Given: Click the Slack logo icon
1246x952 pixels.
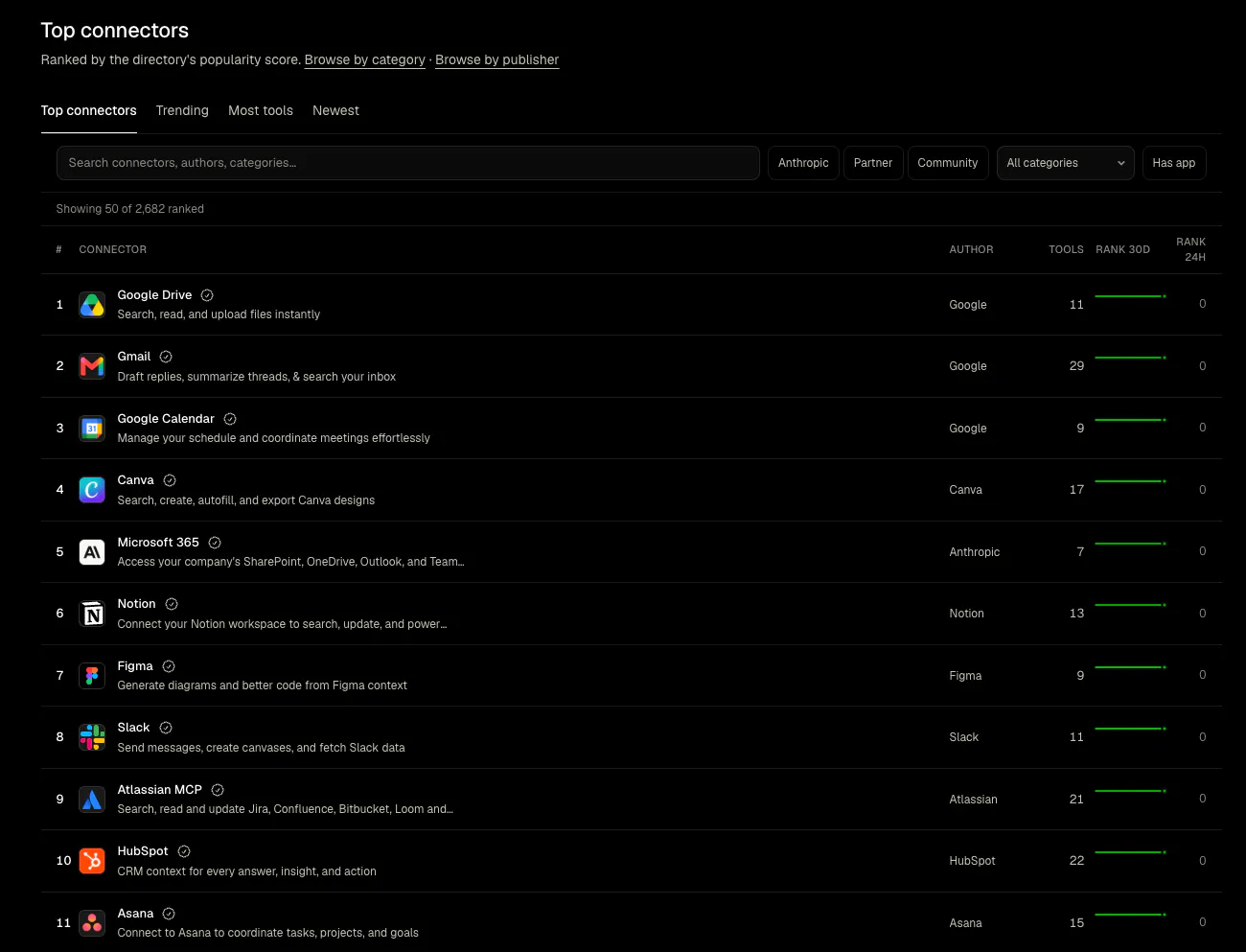Looking at the screenshot, I should [x=92, y=737].
